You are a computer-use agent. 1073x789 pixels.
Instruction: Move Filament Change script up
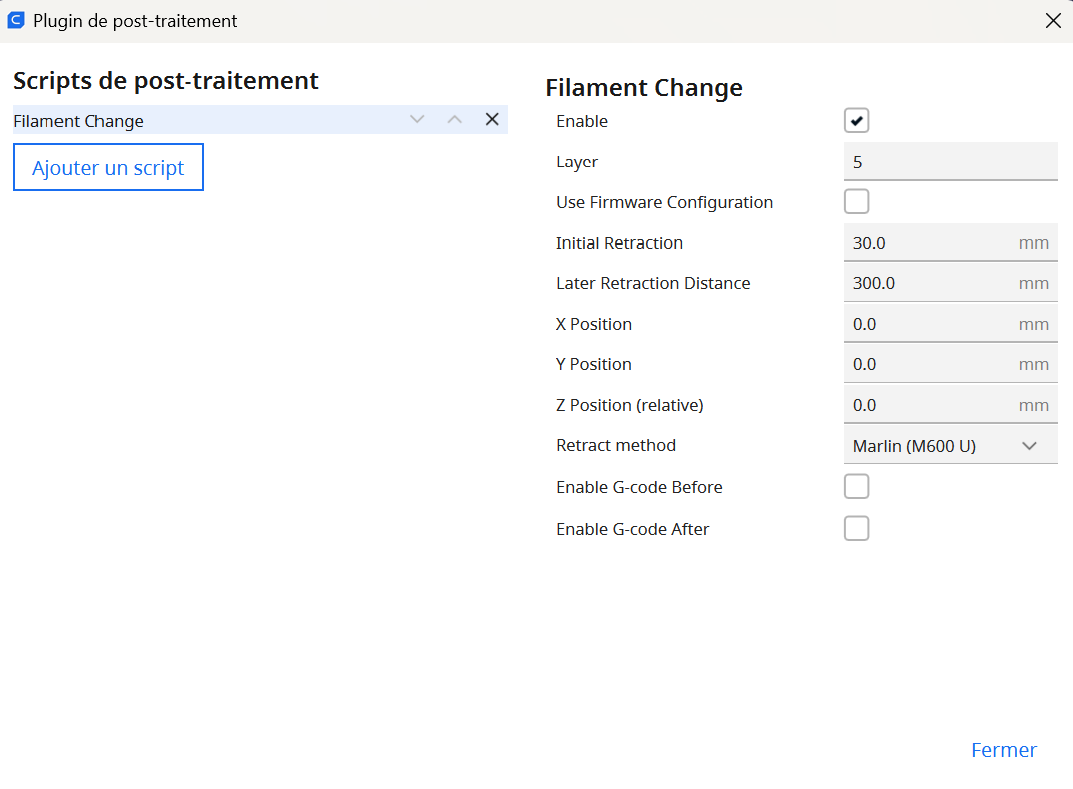(454, 120)
